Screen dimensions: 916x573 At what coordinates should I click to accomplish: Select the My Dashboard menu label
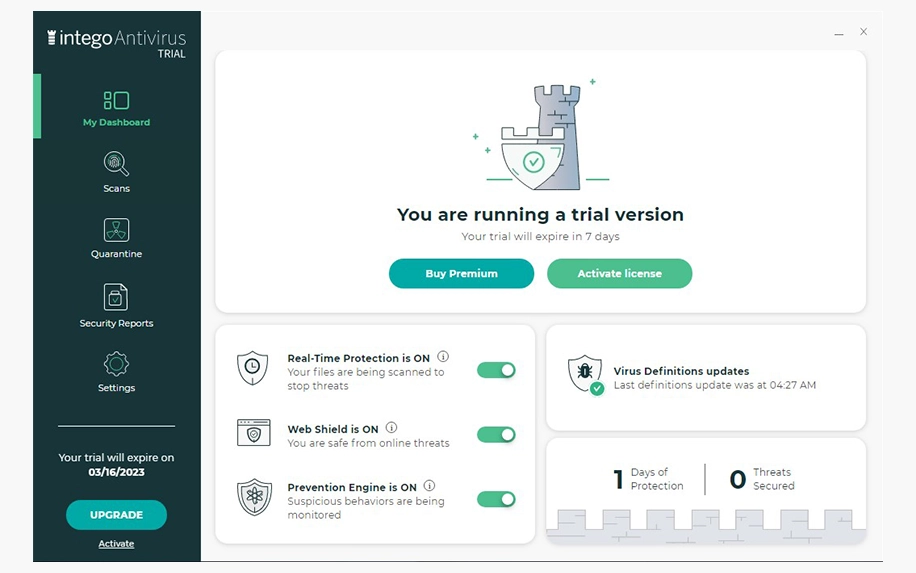click(x=116, y=122)
